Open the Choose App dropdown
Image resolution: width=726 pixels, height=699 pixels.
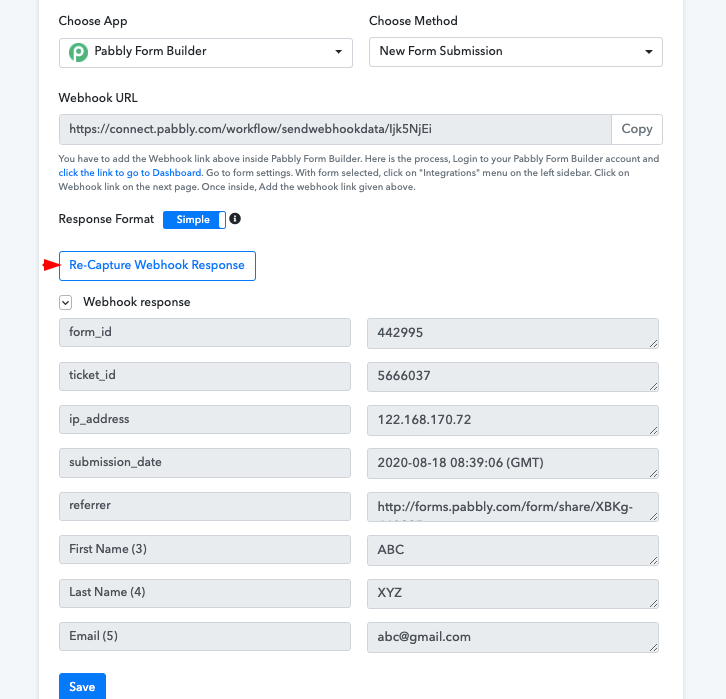point(206,53)
